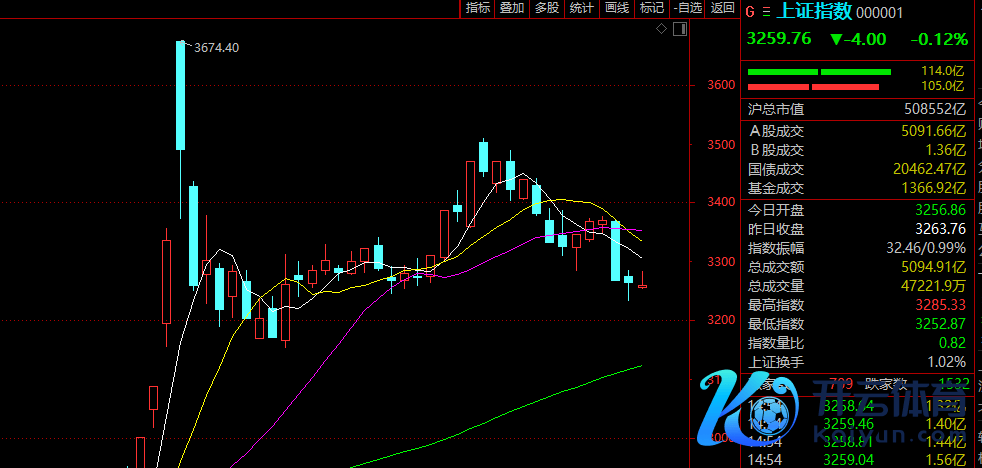Viewport: 982px width, 468px height.
Task: Switch to 多股 multi-stock view
Action: click(x=546, y=8)
